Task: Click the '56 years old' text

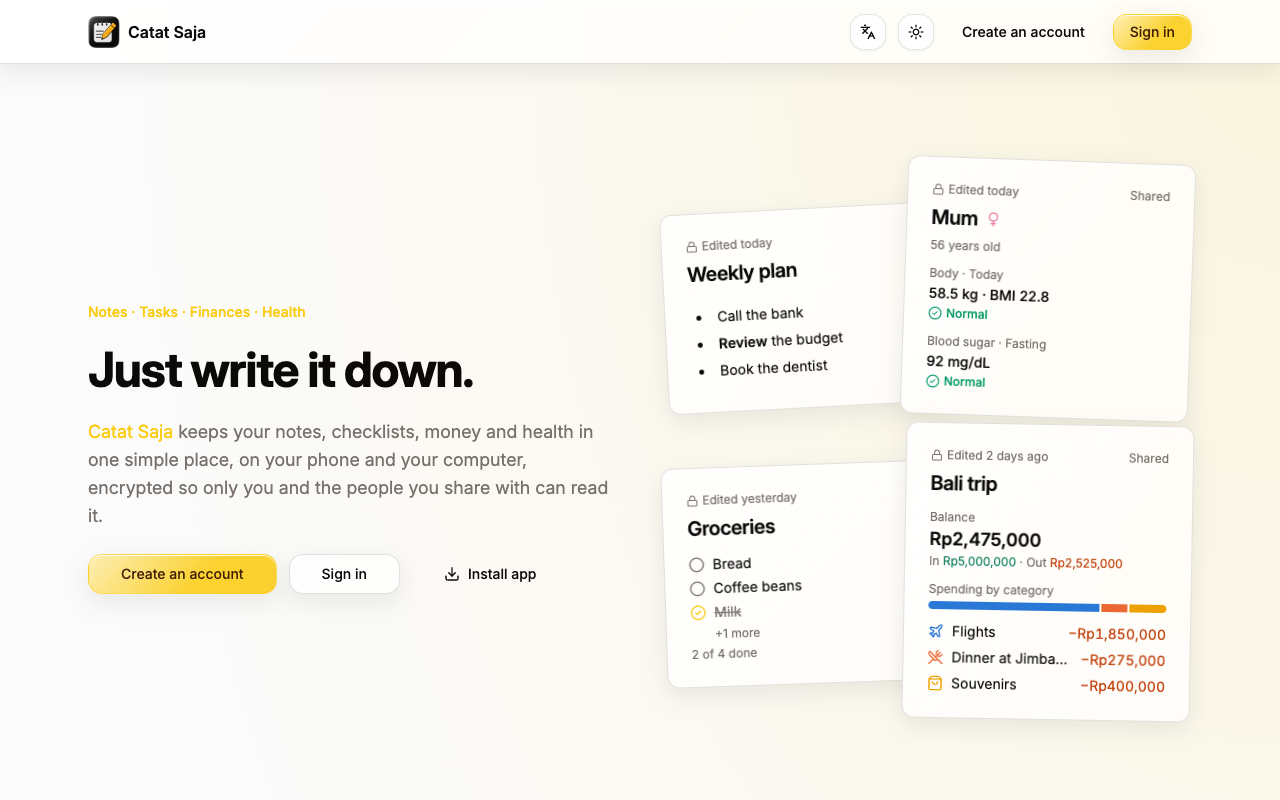Action: click(x=965, y=245)
